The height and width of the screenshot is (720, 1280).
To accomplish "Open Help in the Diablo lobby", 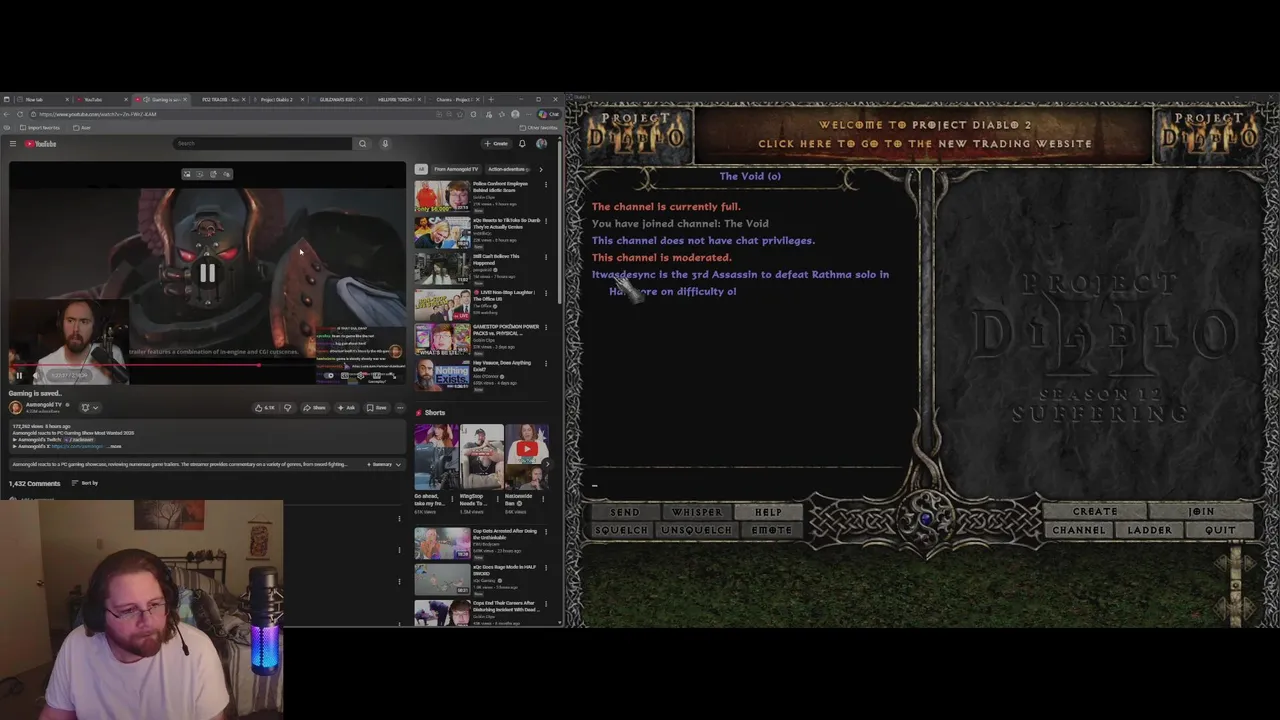I will [768, 512].
